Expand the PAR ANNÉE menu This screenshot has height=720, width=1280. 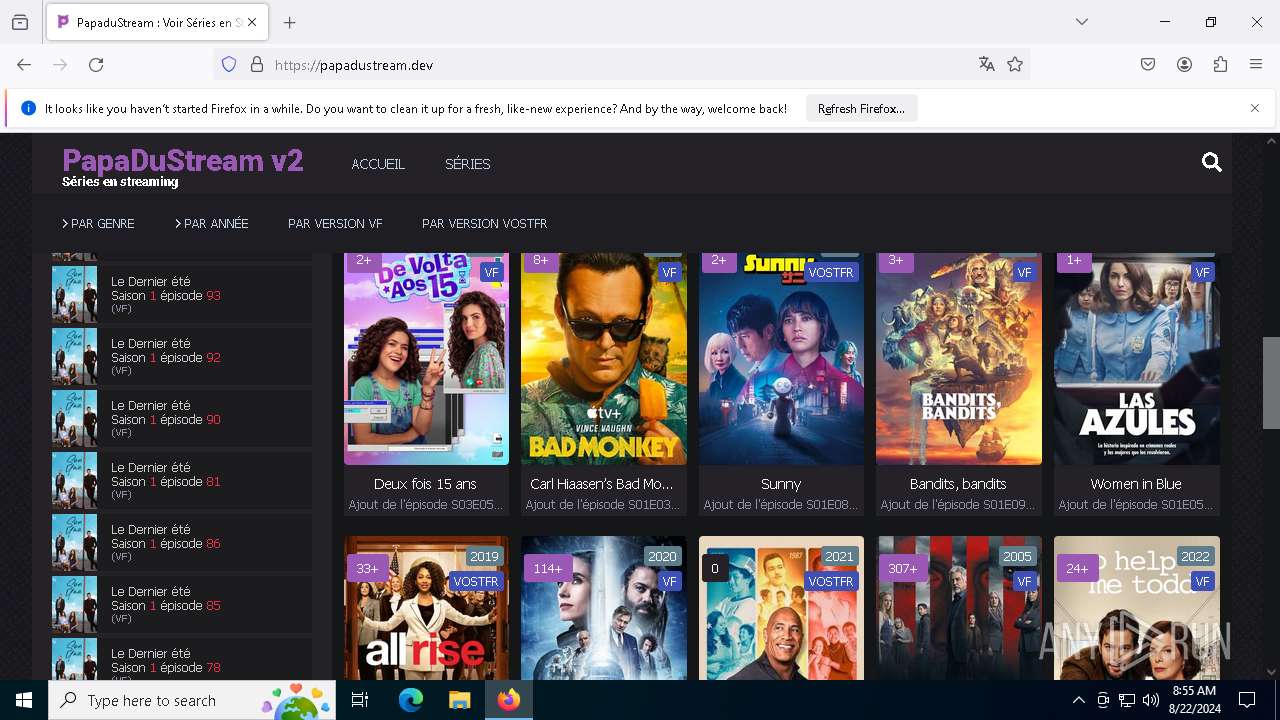[212, 224]
